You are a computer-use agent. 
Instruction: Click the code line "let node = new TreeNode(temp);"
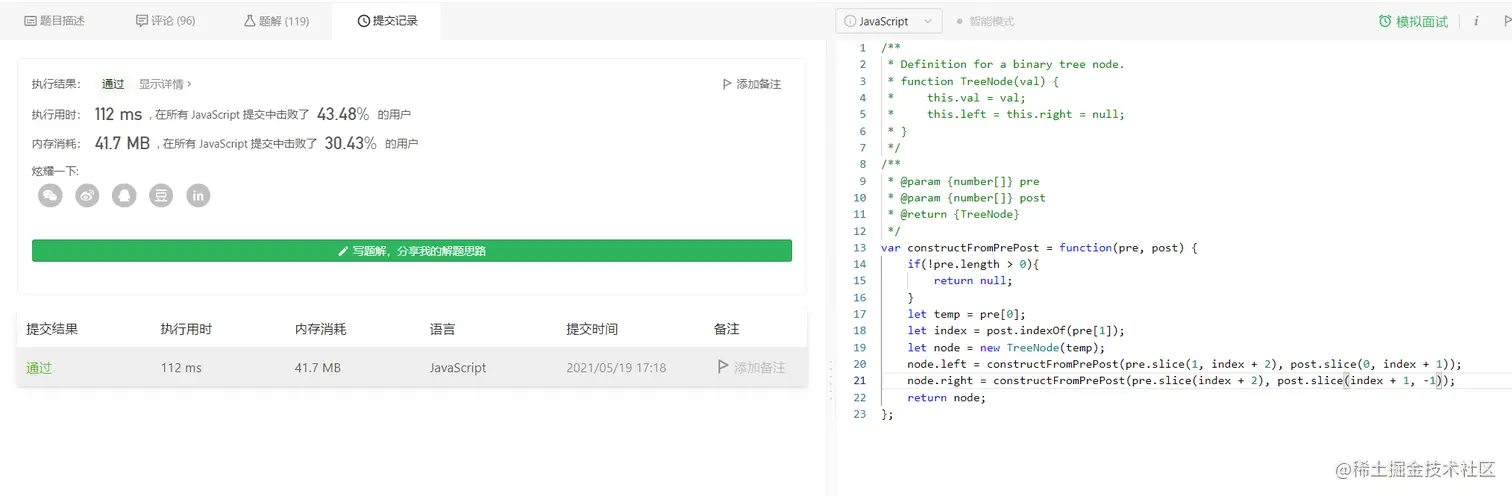click(1006, 347)
